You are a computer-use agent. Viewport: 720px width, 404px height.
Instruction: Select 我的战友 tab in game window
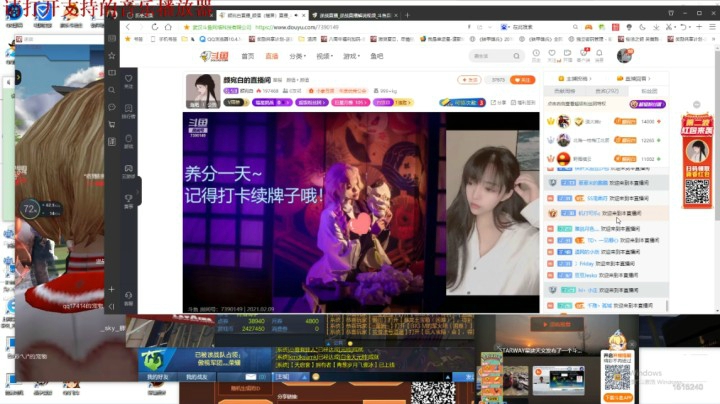coord(197,377)
